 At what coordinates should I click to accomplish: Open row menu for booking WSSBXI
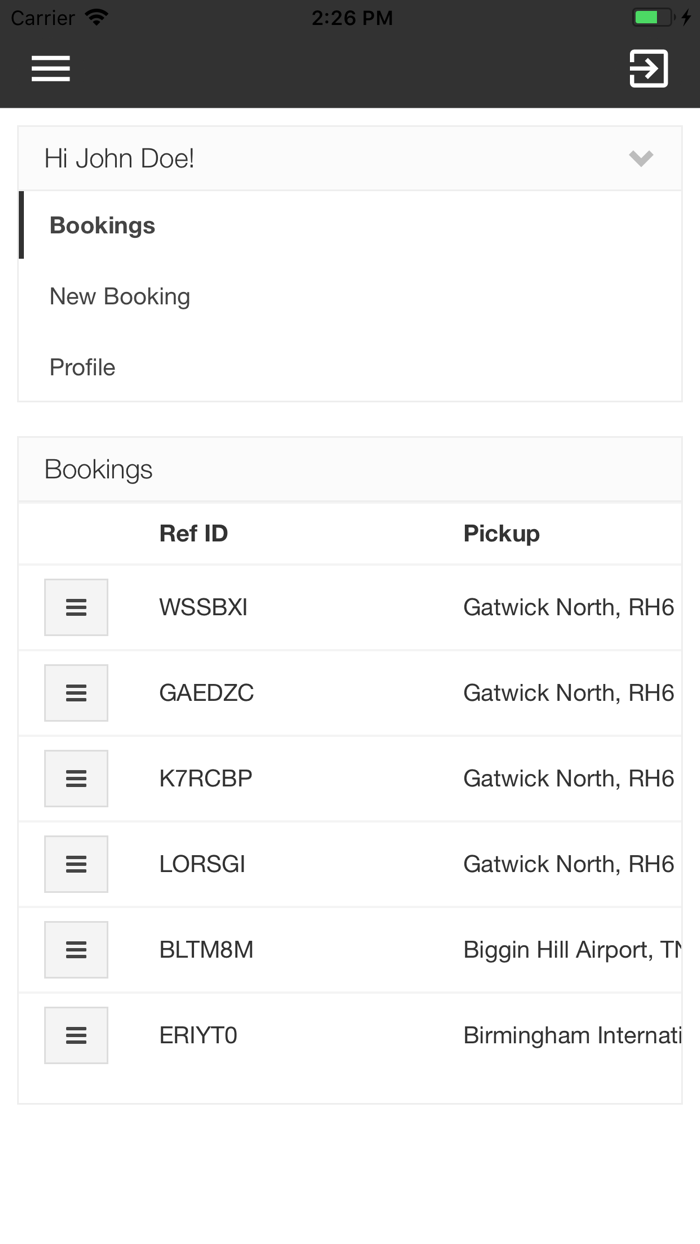(76, 607)
